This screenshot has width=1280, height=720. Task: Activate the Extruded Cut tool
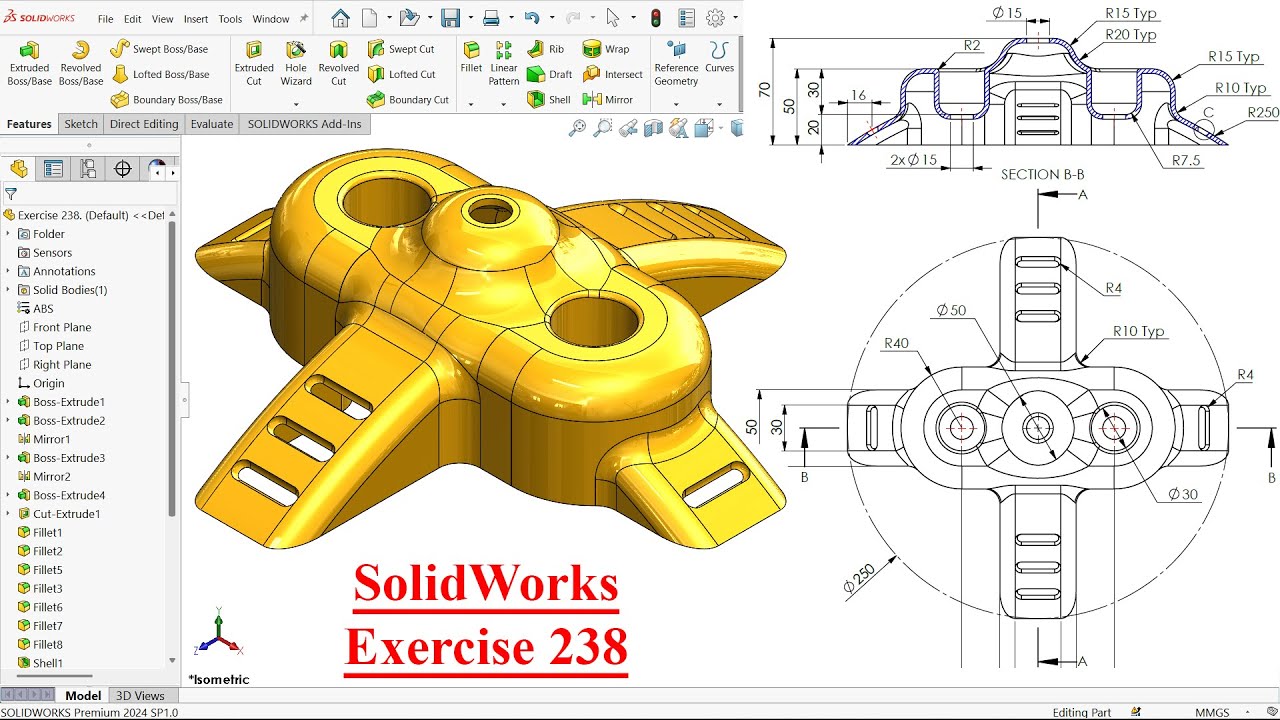click(x=254, y=64)
